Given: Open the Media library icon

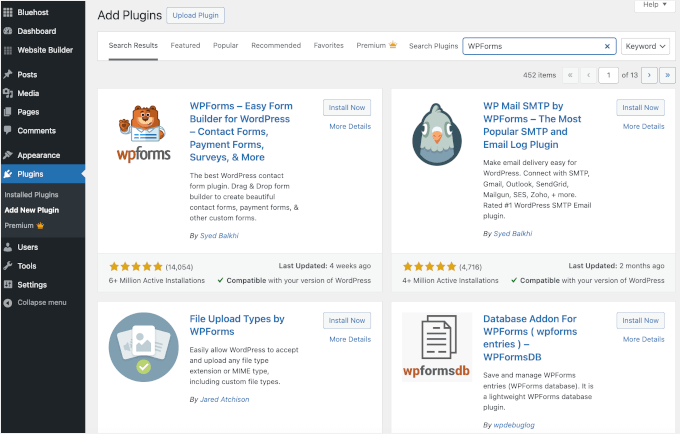Looking at the screenshot, I should pos(8,93).
